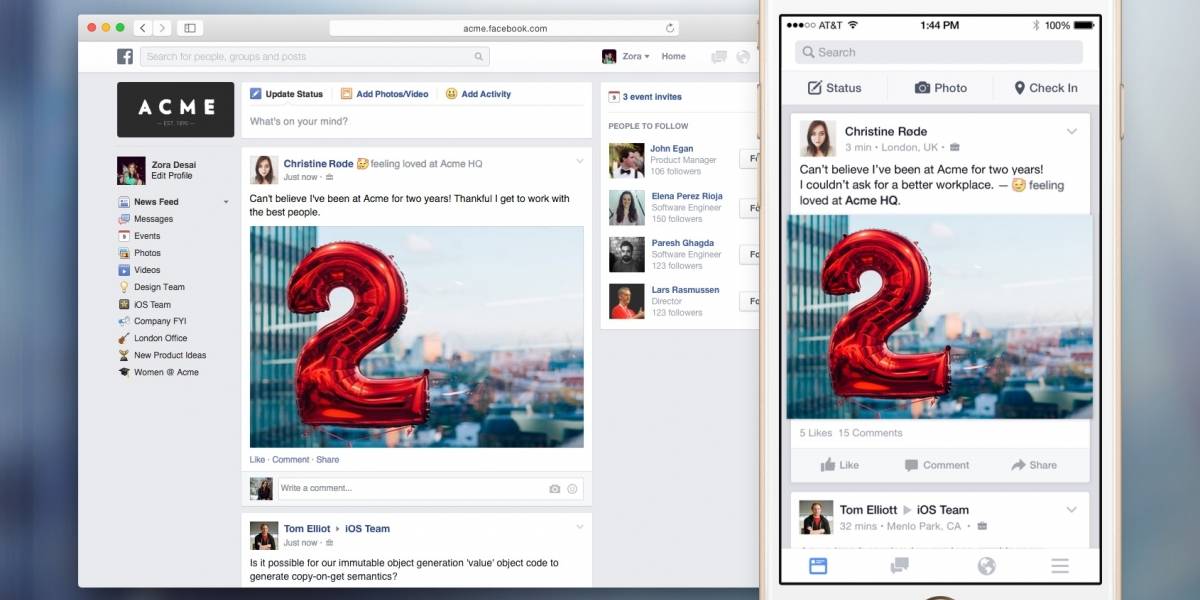Open the chevron on Tom Elliott's phone post
1200x600 pixels.
(x=1072, y=510)
